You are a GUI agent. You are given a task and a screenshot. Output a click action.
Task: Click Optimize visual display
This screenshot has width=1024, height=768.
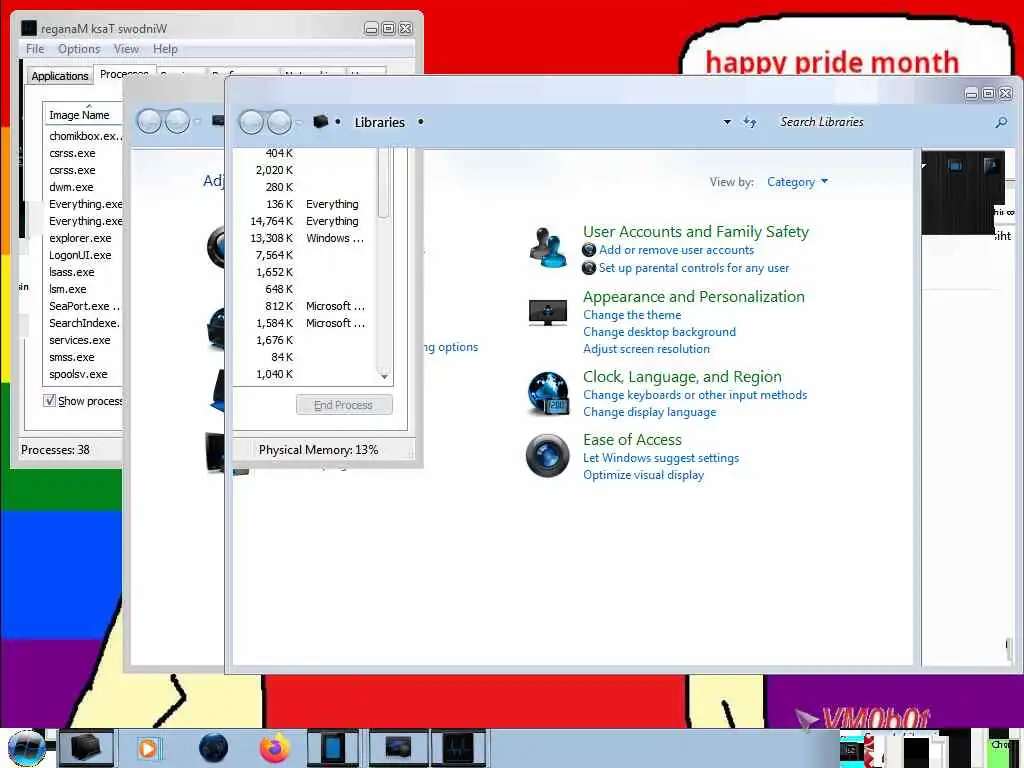tap(643, 475)
